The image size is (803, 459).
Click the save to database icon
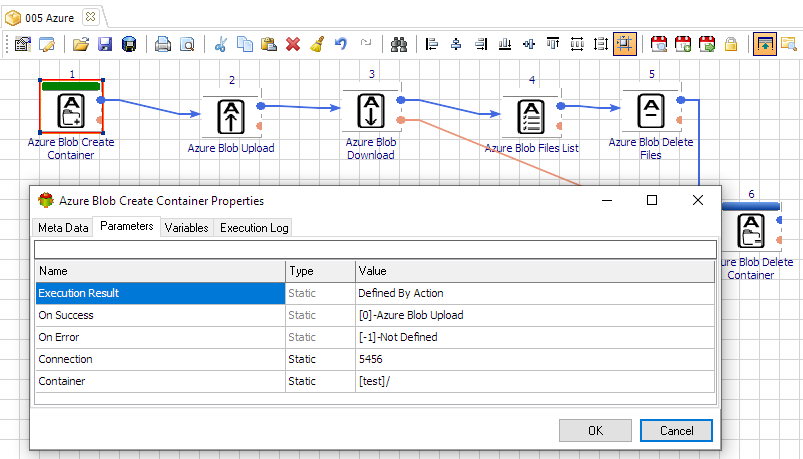click(x=129, y=44)
